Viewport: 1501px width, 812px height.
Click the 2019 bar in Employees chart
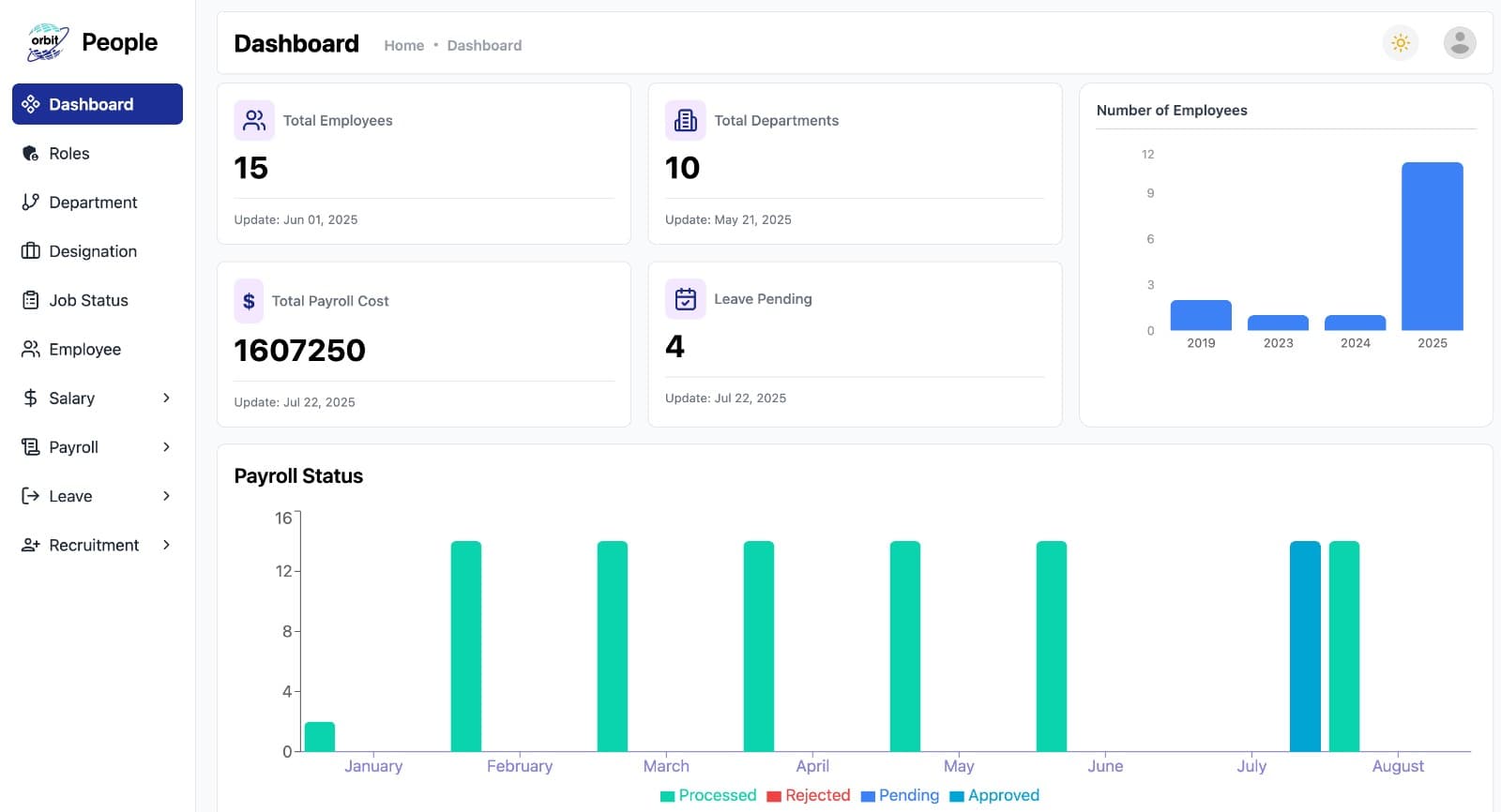[1201, 315]
